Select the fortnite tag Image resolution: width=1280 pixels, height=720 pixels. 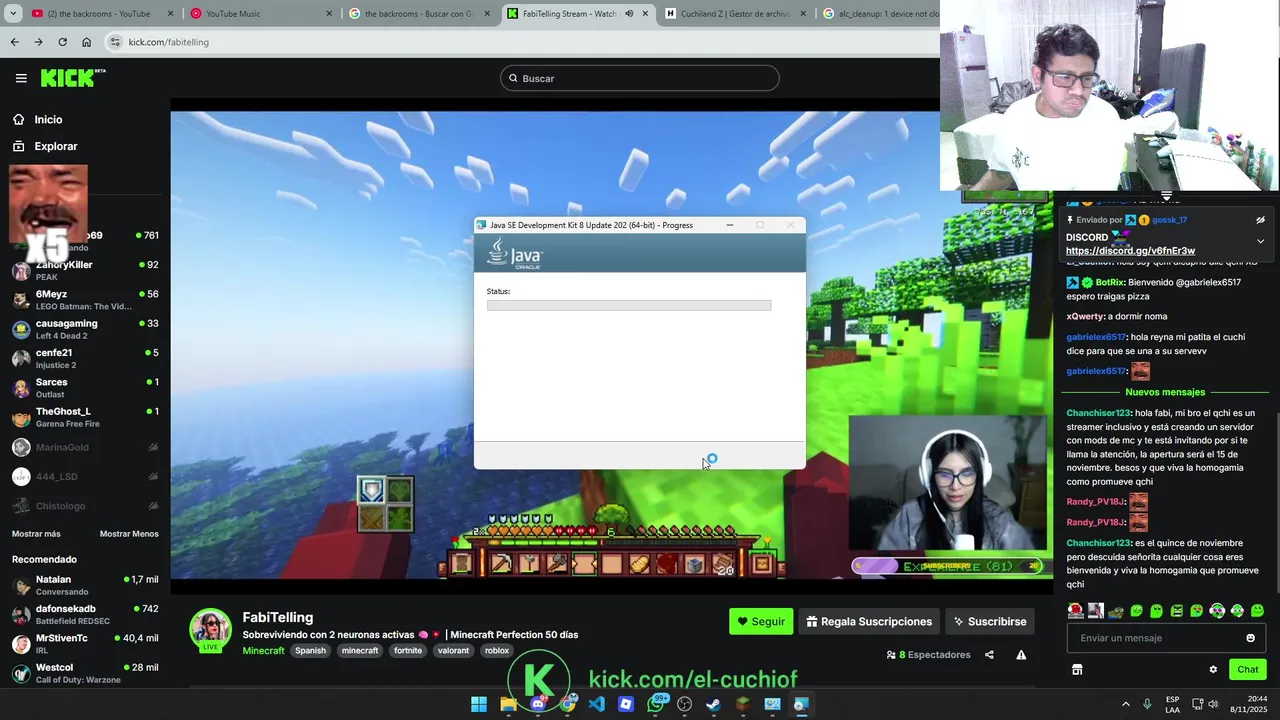(x=408, y=651)
